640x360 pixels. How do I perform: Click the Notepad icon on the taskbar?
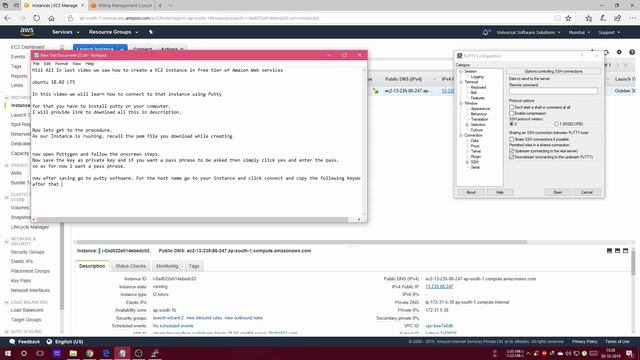point(122,353)
